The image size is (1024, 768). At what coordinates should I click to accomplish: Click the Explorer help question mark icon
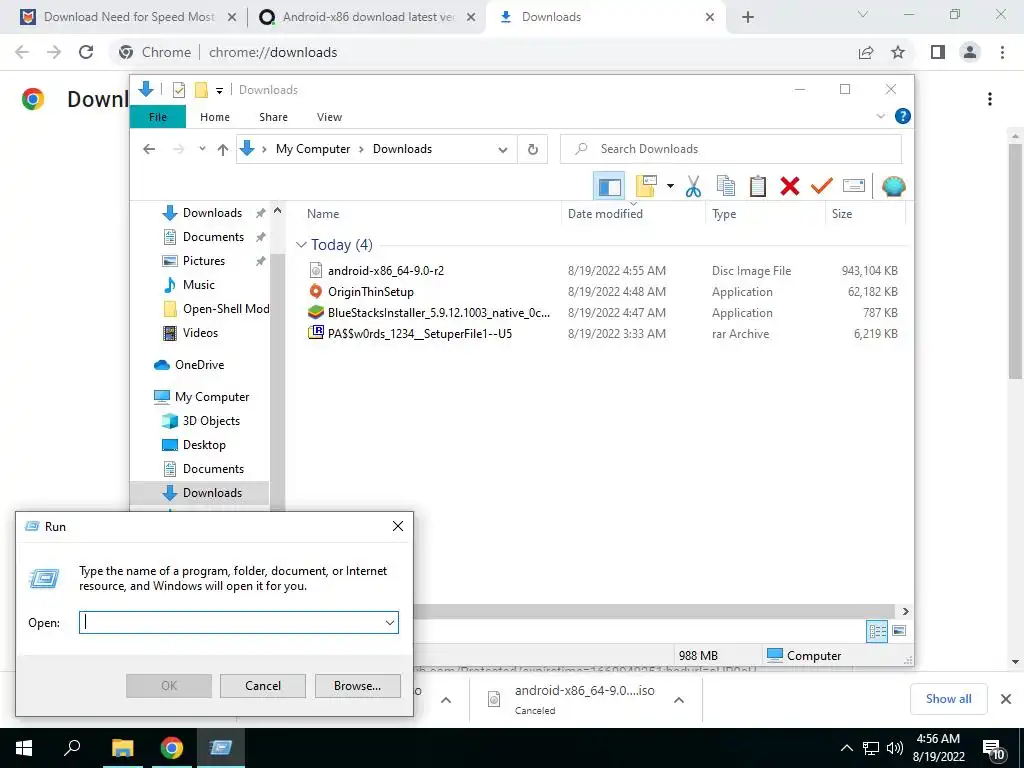pos(903,116)
